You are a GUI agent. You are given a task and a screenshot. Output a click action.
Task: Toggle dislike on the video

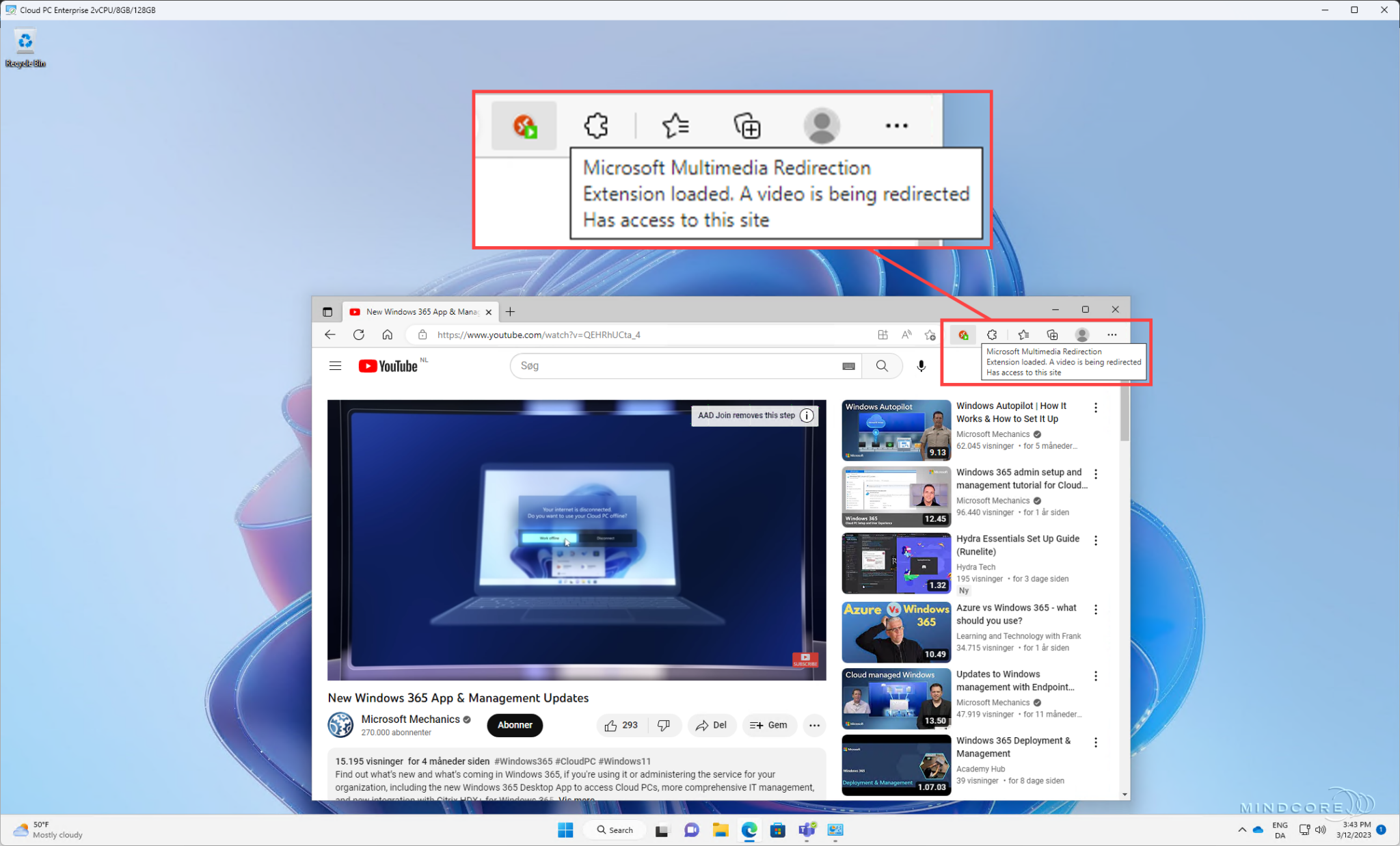pos(664,725)
